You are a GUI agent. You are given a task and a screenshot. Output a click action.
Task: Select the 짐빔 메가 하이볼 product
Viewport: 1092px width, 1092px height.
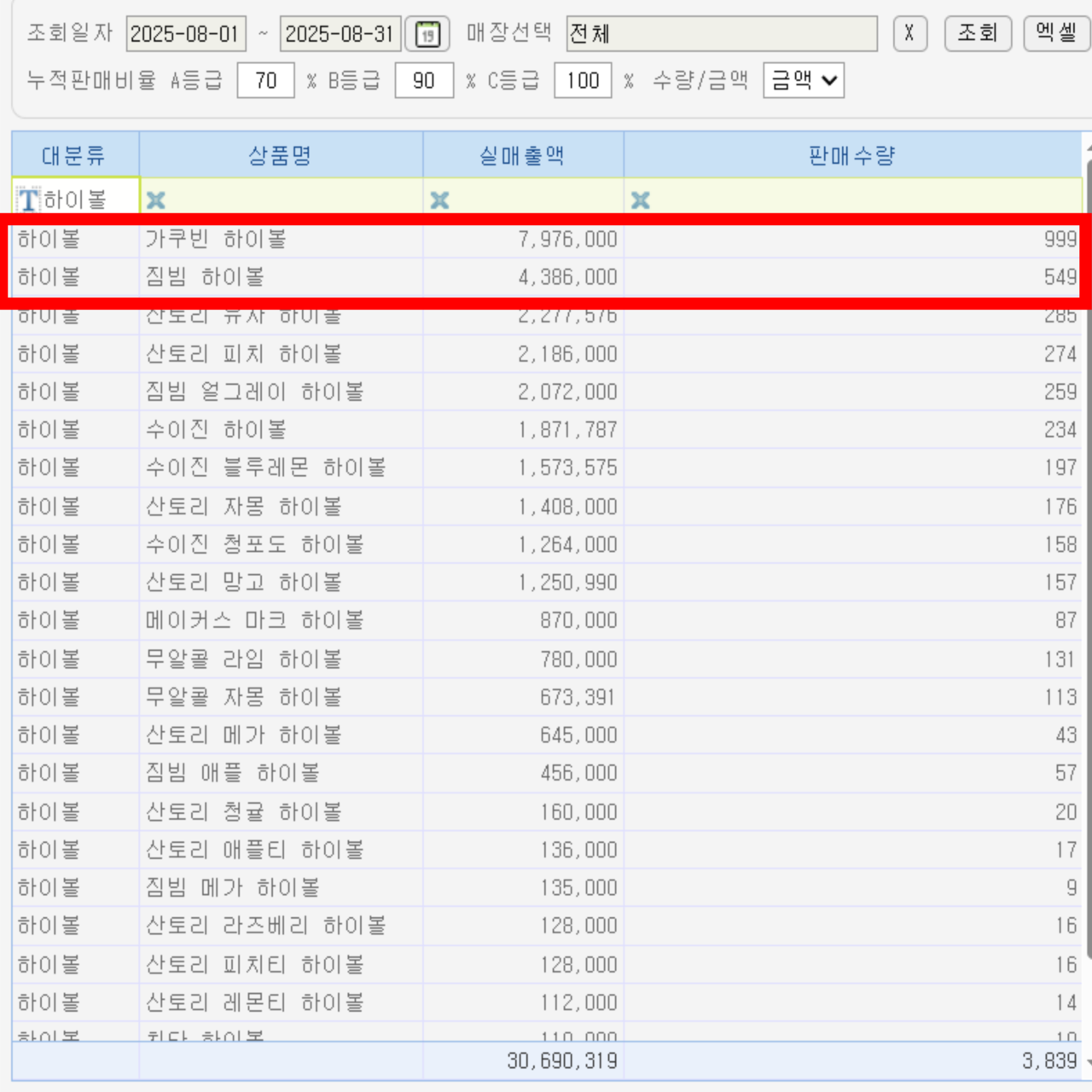pos(232,888)
